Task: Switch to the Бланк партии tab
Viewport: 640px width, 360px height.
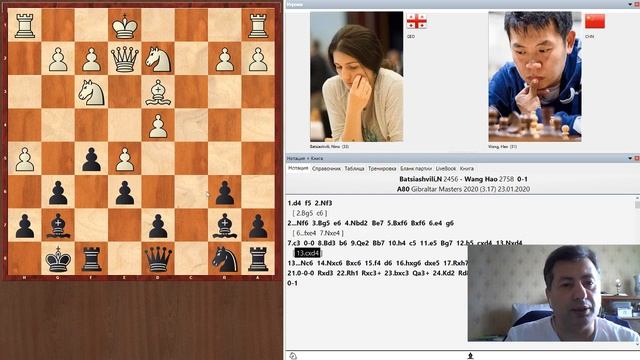Action: pyautogui.click(x=416, y=168)
